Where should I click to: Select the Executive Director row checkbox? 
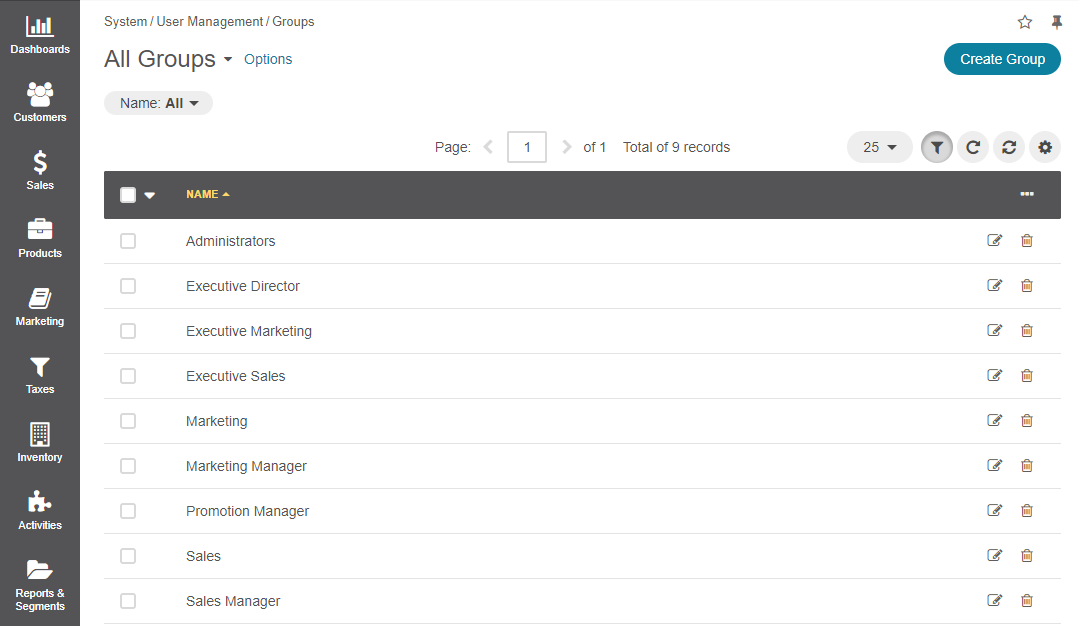click(128, 285)
